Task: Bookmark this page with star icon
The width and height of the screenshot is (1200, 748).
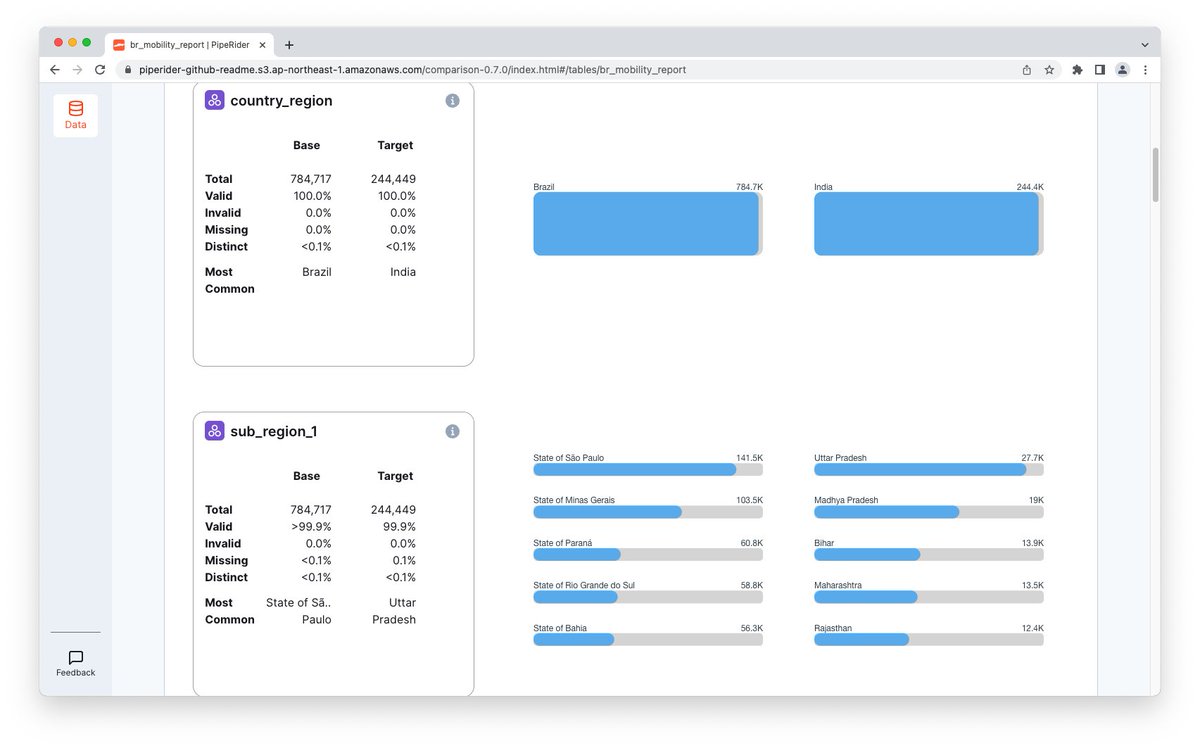Action: tap(1049, 70)
